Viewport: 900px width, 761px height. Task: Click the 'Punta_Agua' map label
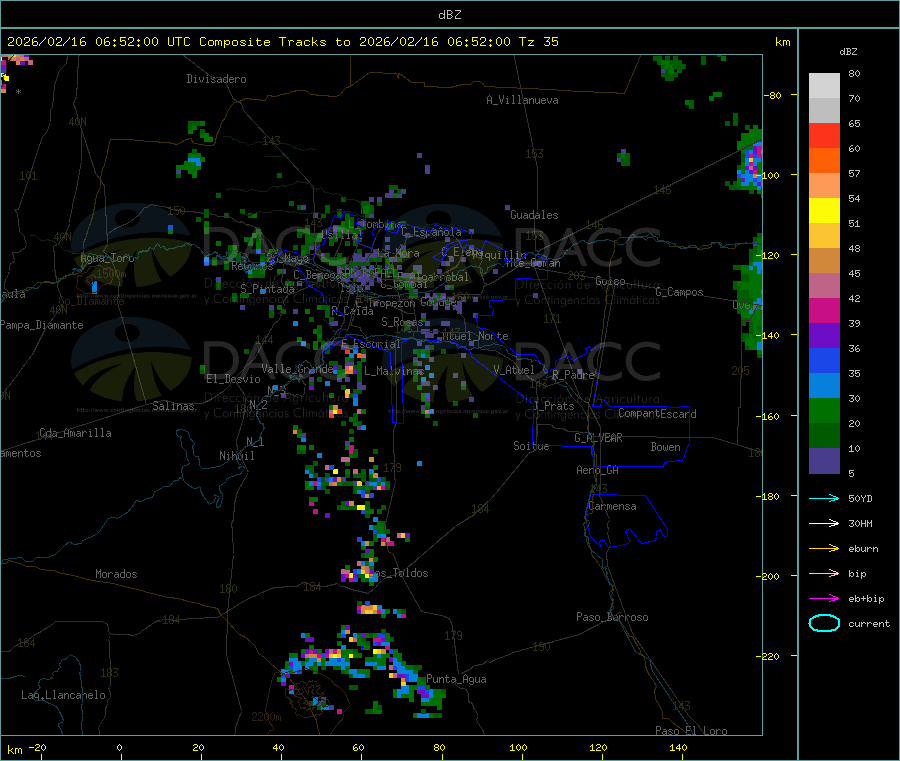tap(456, 679)
